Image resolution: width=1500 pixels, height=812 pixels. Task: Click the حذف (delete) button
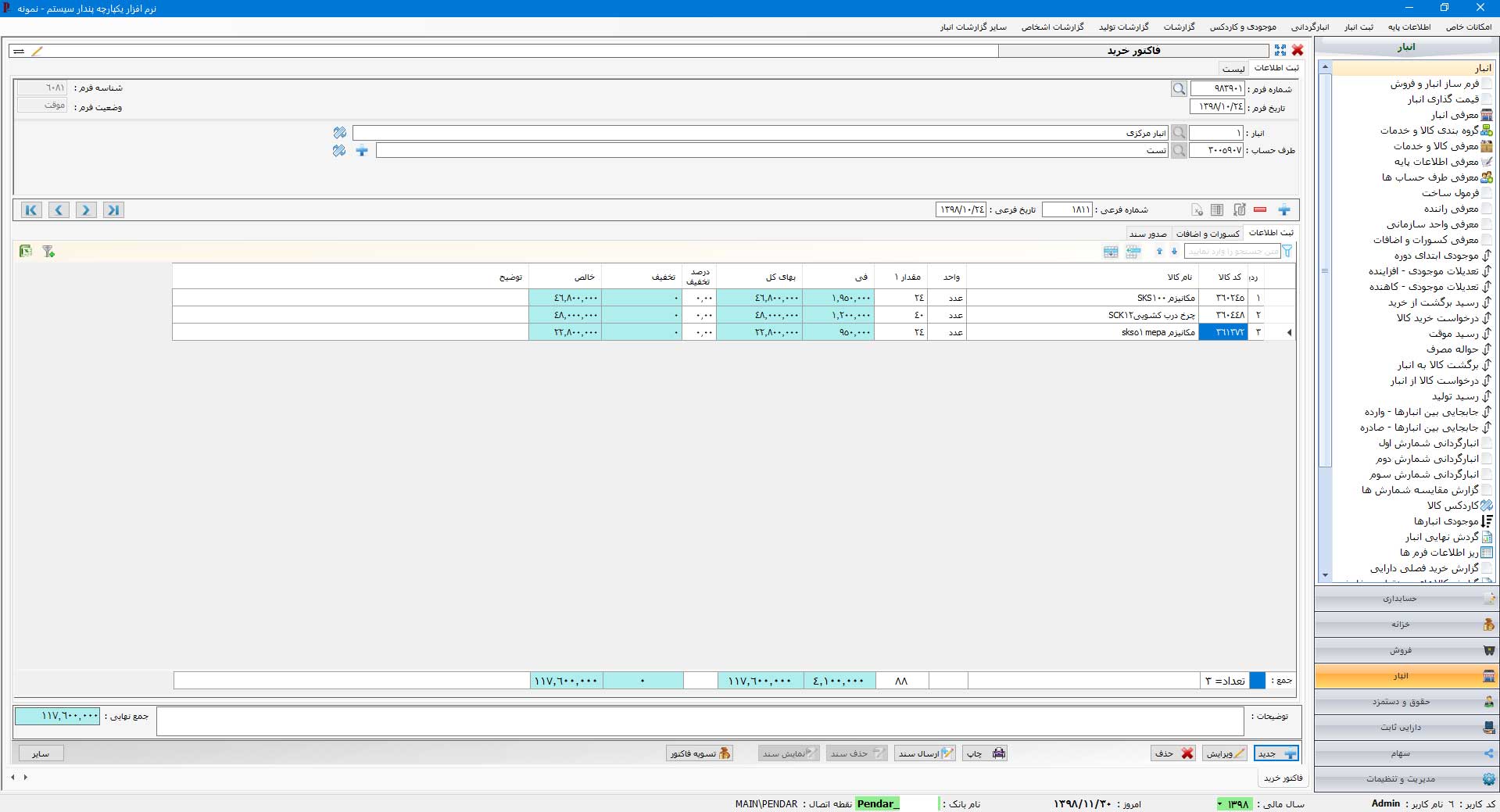1174,753
